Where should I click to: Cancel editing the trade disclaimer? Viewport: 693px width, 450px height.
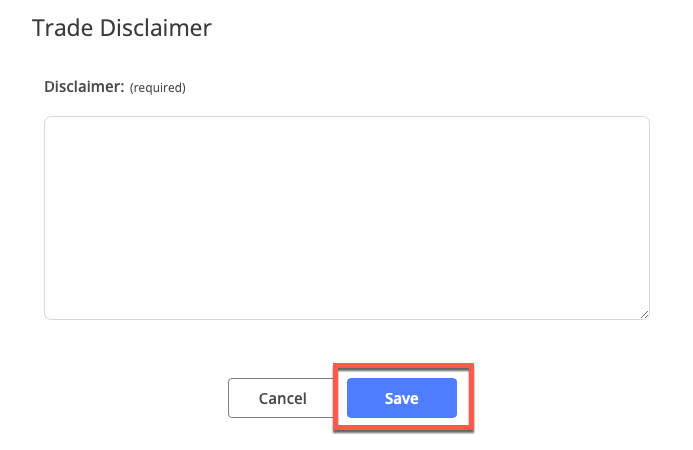282,398
